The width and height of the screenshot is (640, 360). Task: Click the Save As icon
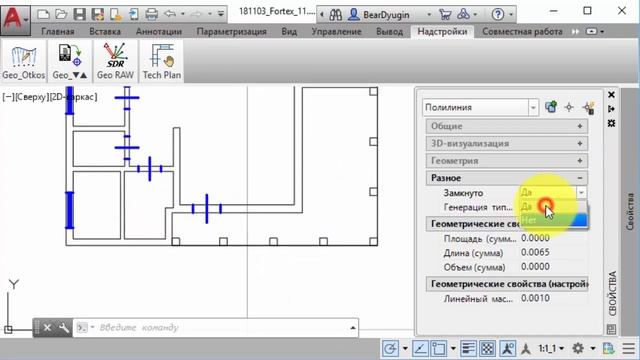click(x=98, y=15)
